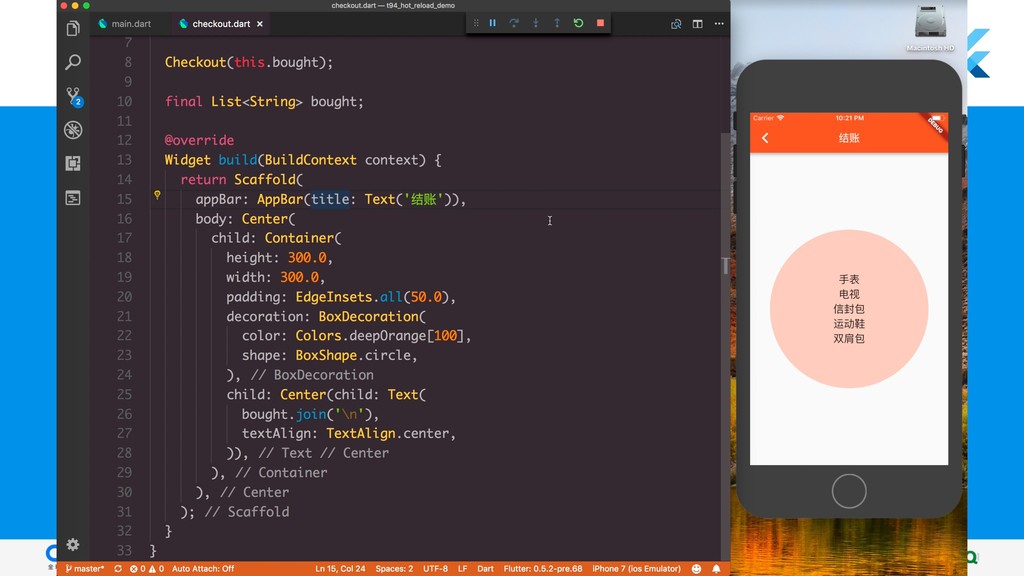Click the Step Over debug button

tap(514, 23)
